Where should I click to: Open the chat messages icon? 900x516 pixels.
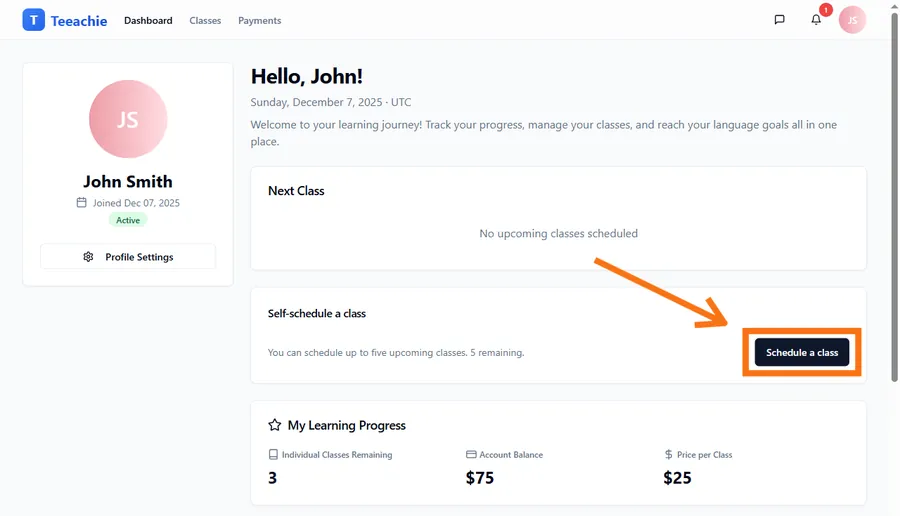pos(779,20)
